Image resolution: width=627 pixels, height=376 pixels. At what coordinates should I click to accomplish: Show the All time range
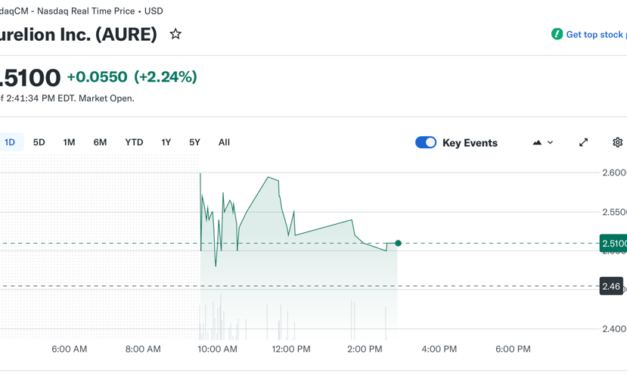(224, 142)
